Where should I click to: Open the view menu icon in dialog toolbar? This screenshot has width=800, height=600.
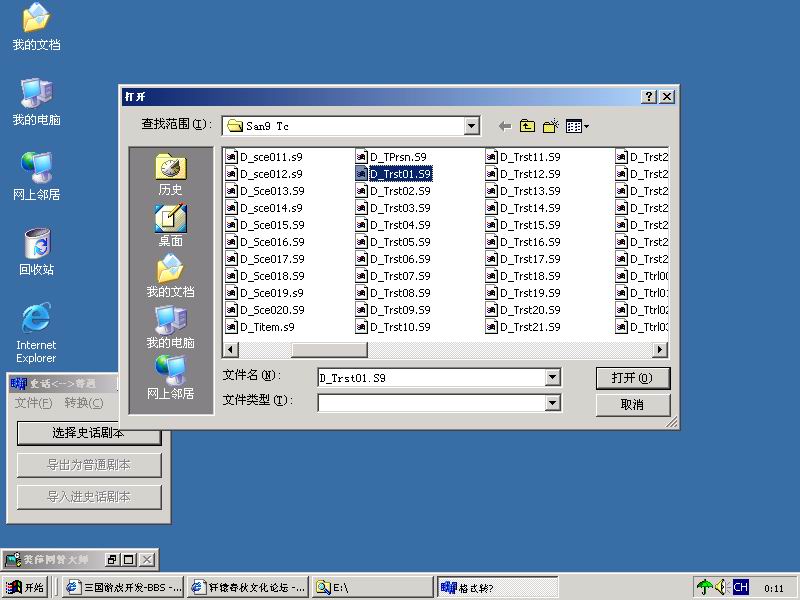point(577,126)
